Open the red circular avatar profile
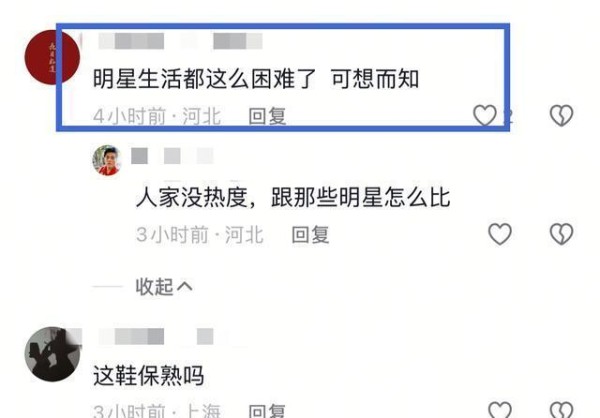This screenshot has height=418, width=600. (x=52, y=57)
